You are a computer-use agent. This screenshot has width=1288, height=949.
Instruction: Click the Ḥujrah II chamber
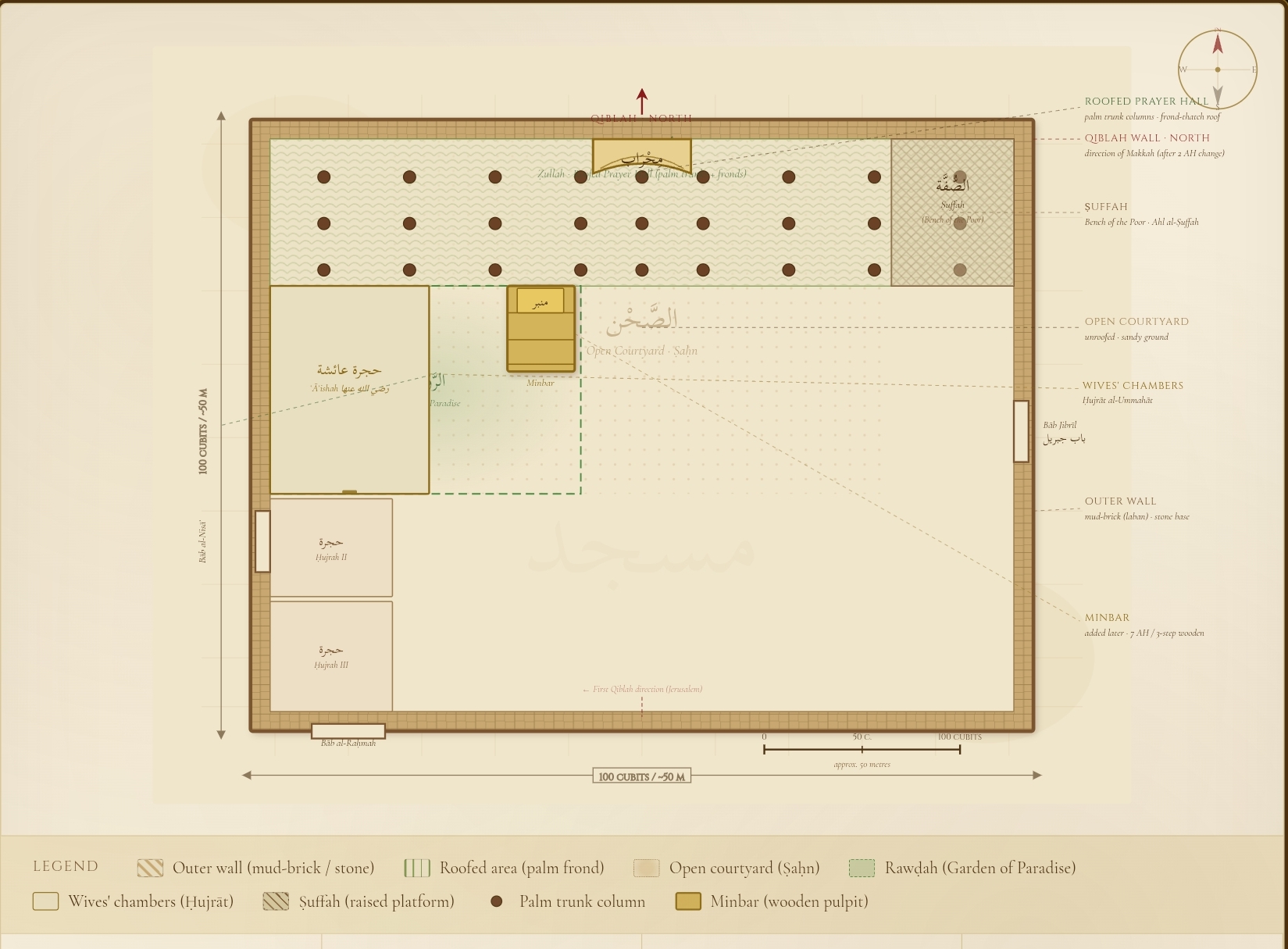point(331,548)
